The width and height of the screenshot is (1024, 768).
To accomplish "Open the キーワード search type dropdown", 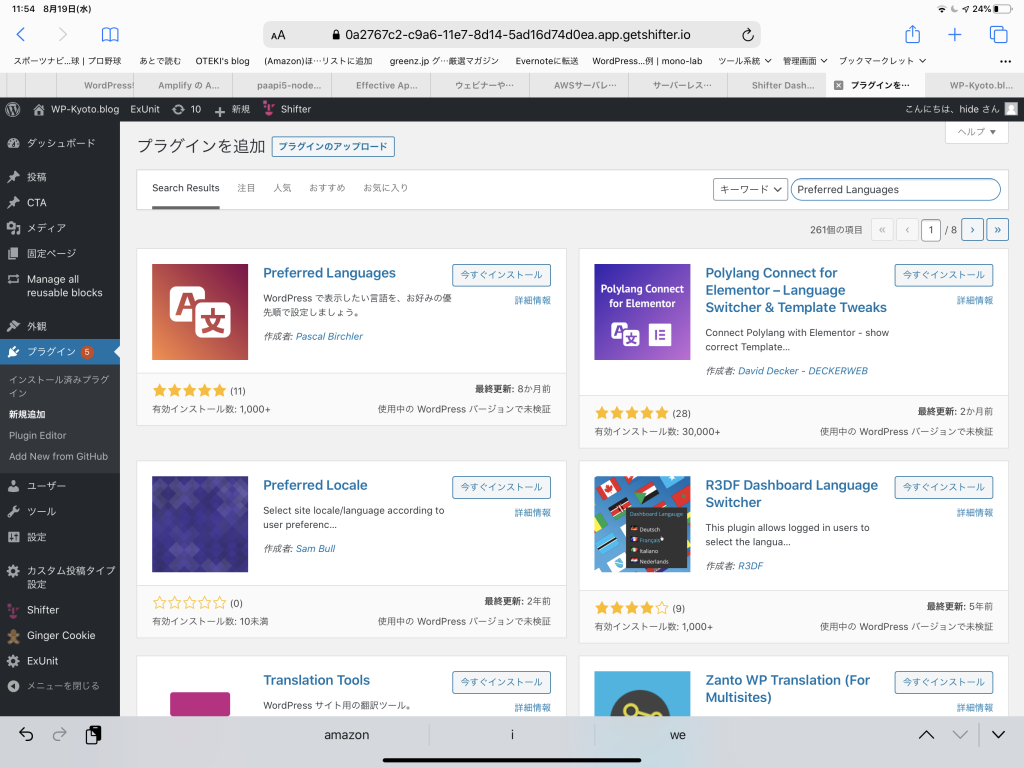I will pos(750,189).
